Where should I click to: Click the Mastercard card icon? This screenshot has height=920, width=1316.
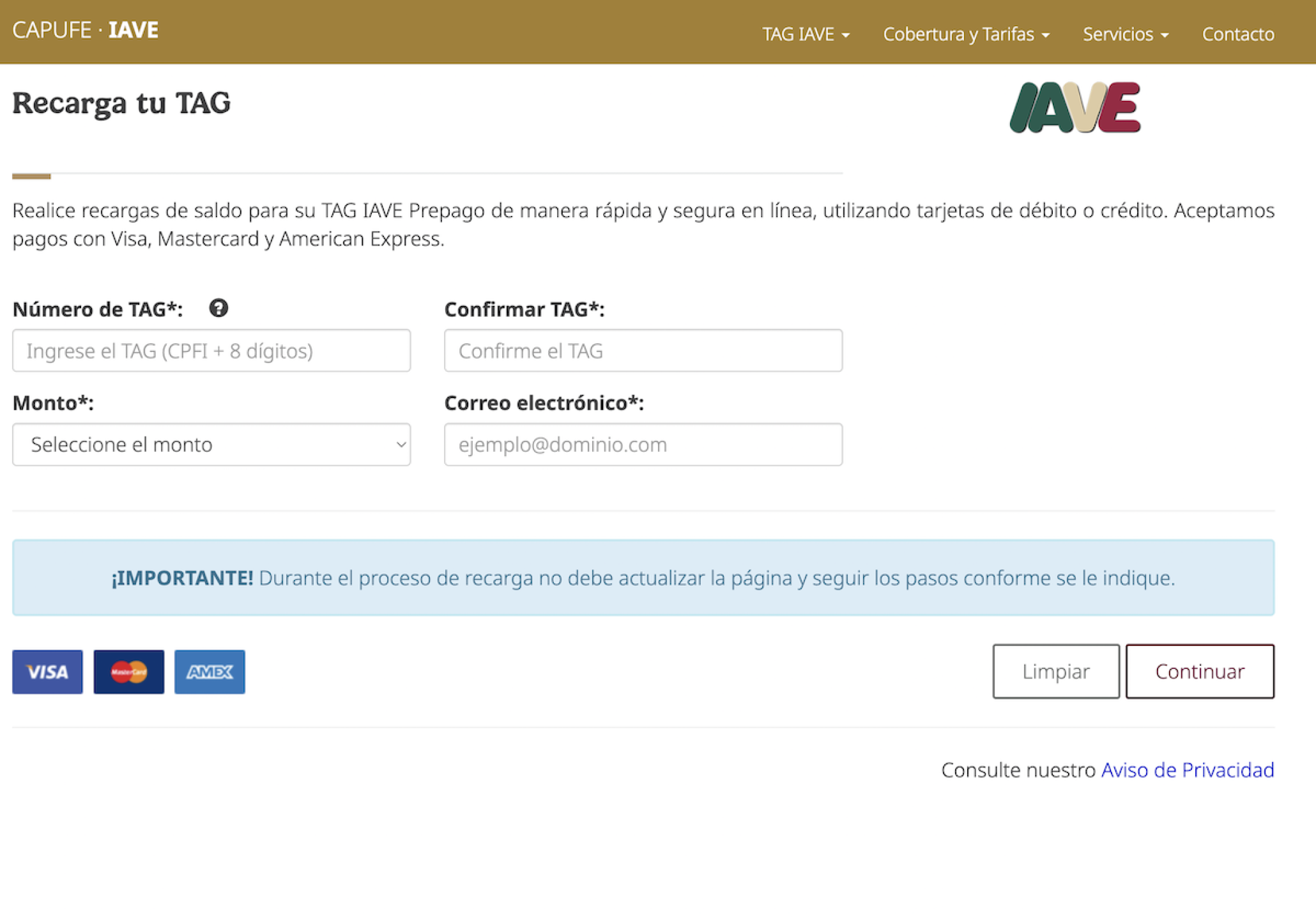(128, 671)
